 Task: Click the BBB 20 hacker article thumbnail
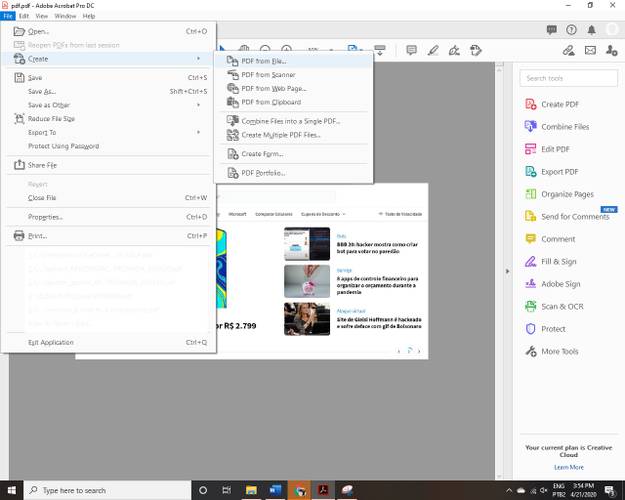pos(307,244)
